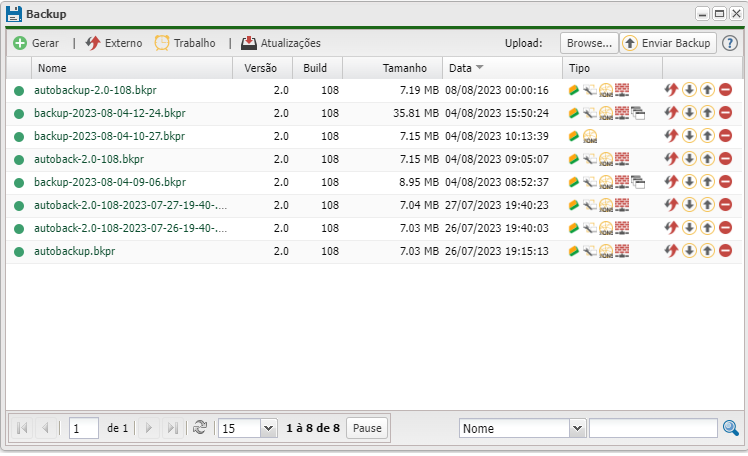
Task: Open the help question mark icon
Action: (x=730, y=43)
